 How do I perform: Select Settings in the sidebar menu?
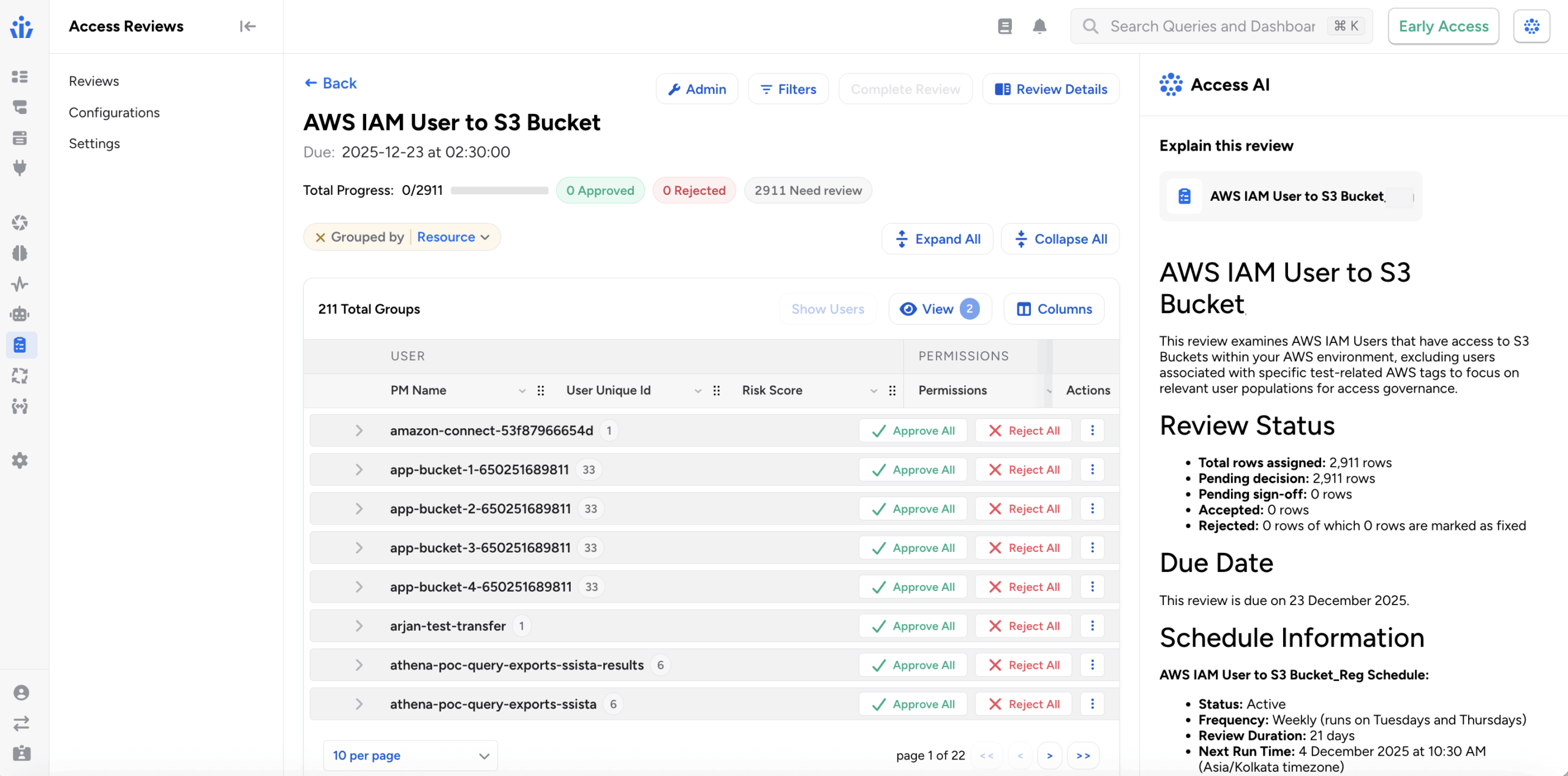[x=94, y=143]
